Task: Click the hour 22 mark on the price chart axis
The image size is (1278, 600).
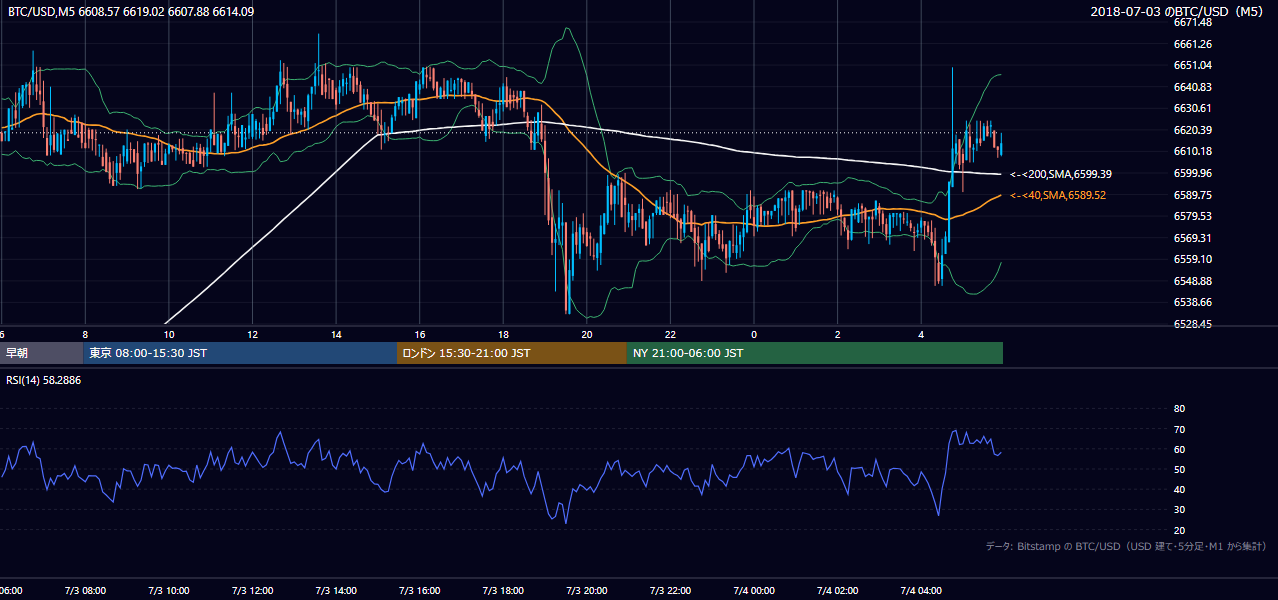Action: (670, 334)
